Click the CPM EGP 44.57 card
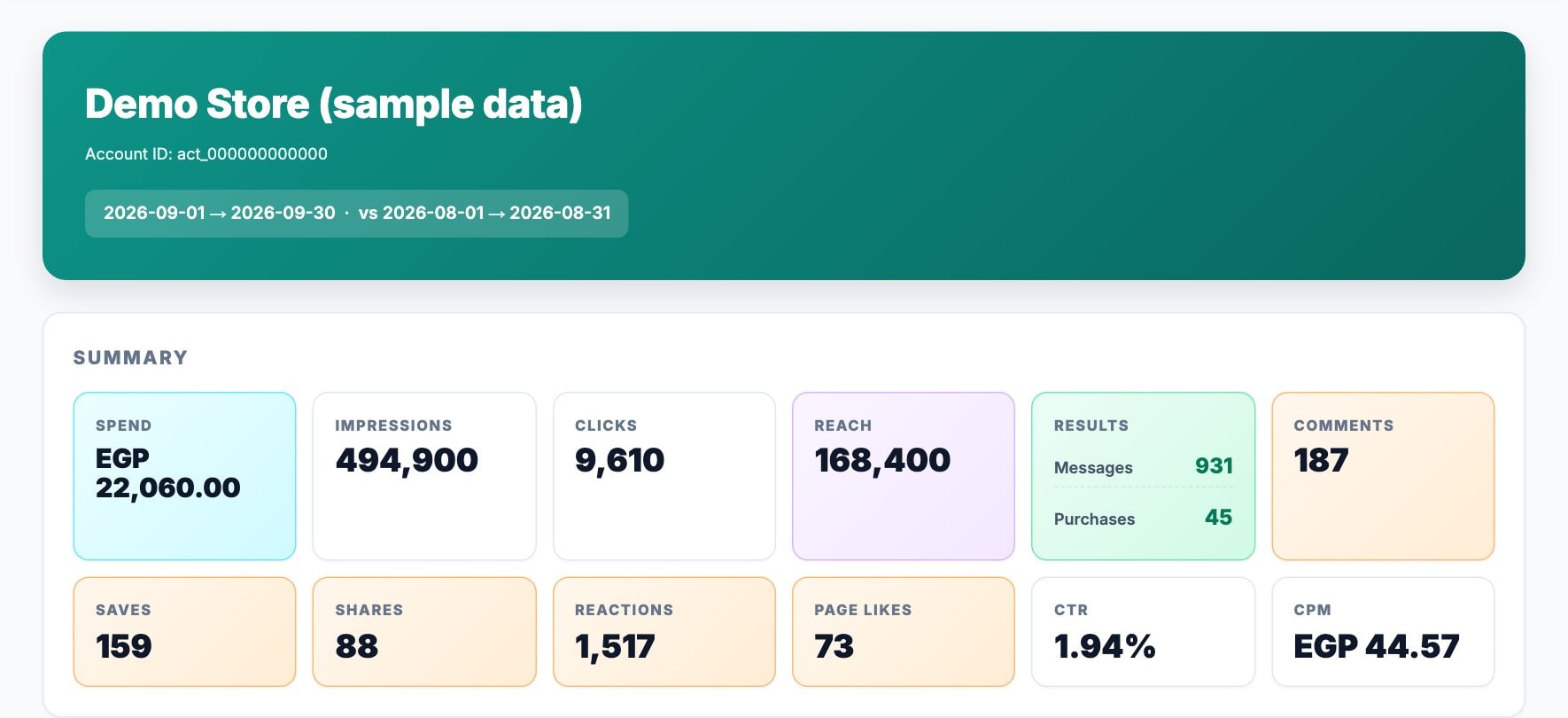Screen dimensions: 1568x718 tap(1383, 632)
